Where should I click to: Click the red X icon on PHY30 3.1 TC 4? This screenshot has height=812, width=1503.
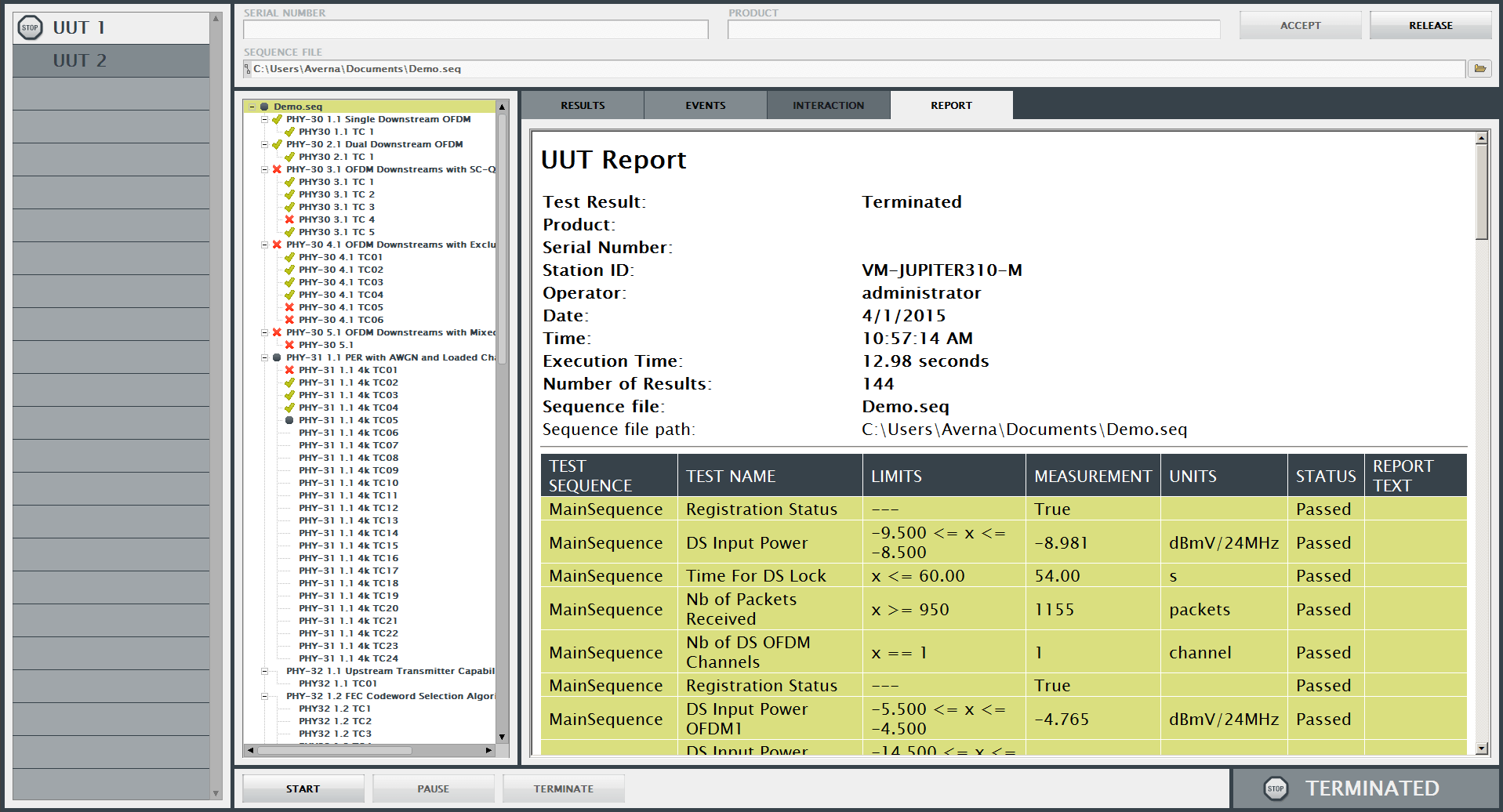point(289,219)
